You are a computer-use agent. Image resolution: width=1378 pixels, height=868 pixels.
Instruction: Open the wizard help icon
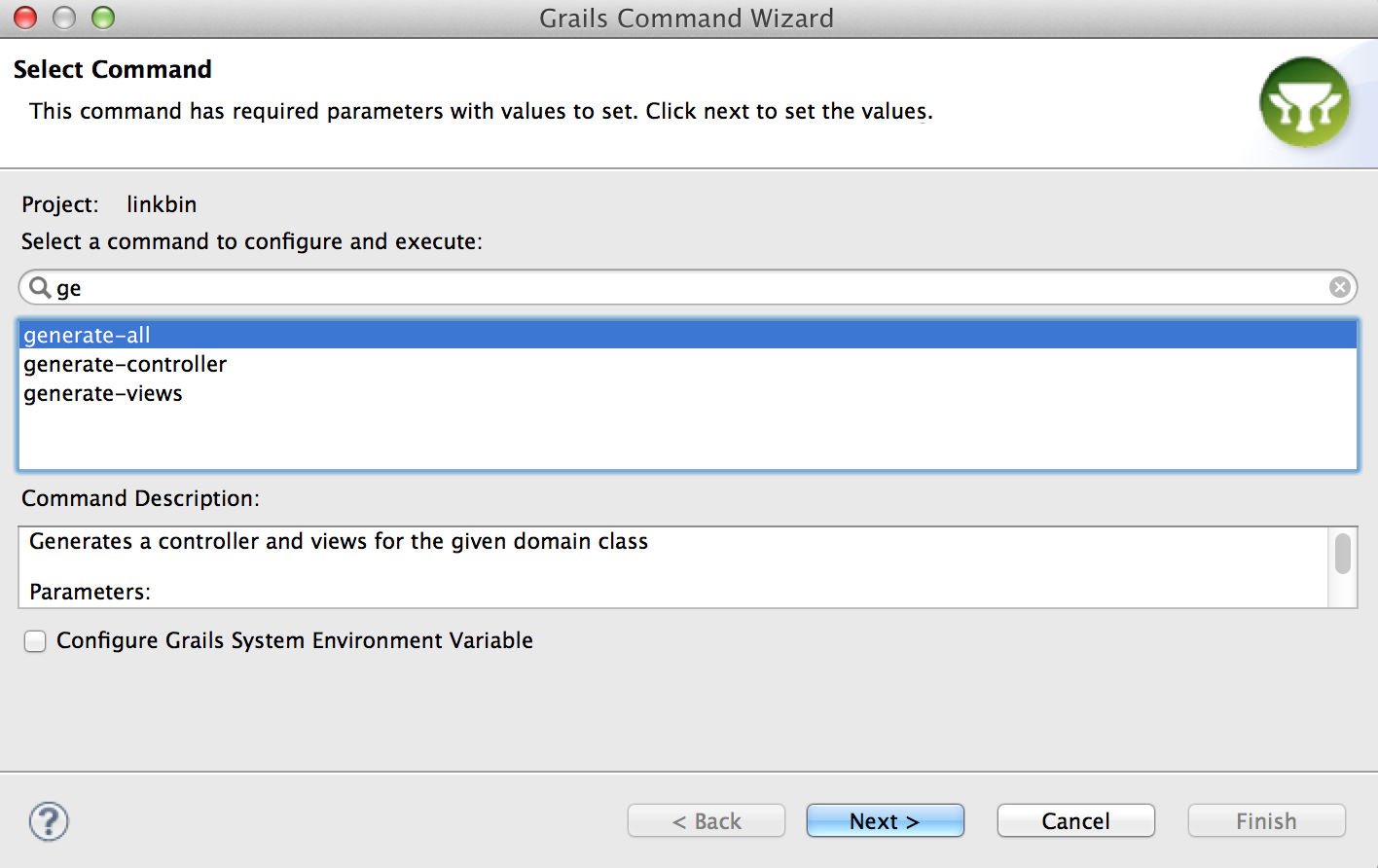49,821
